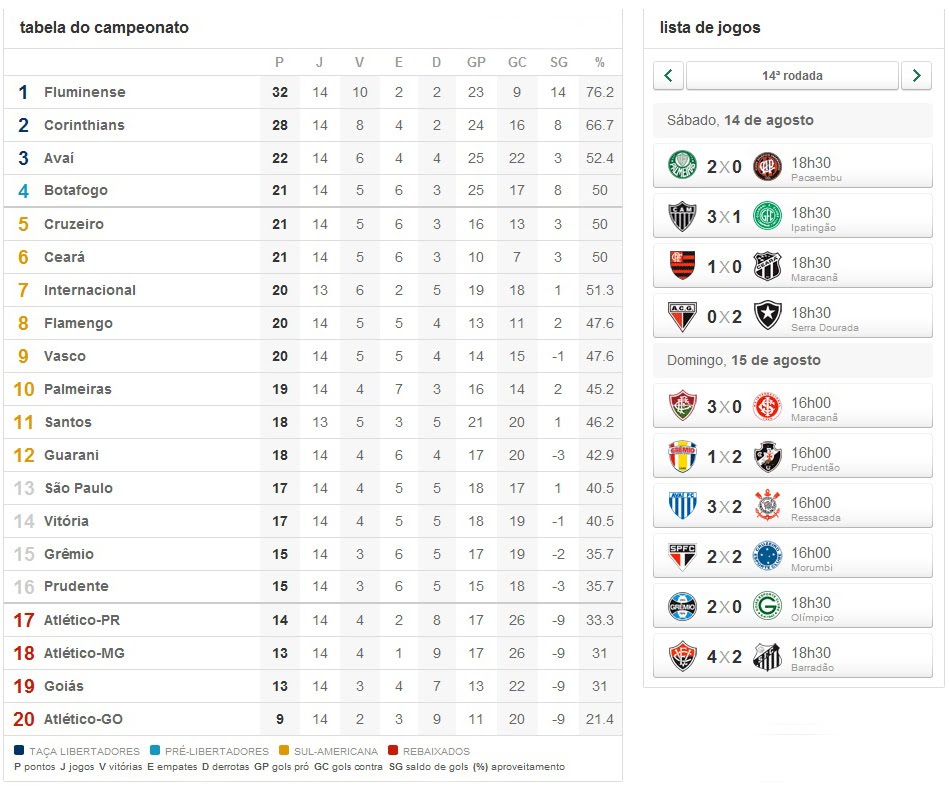Click the Botafogo star crest
This screenshot has height=786, width=949.
click(x=767, y=315)
